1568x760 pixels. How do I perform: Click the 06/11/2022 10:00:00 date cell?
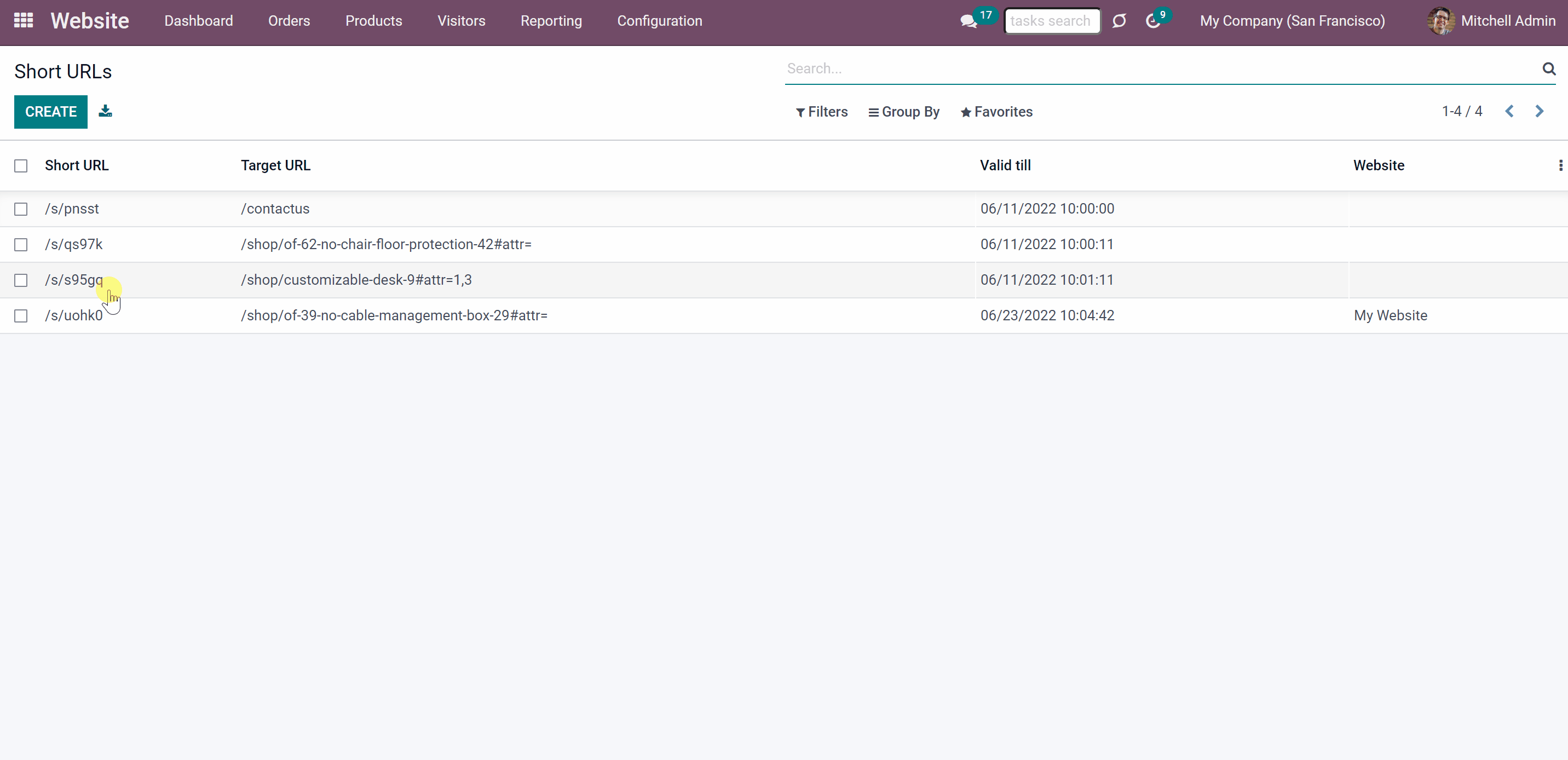(x=1047, y=209)
